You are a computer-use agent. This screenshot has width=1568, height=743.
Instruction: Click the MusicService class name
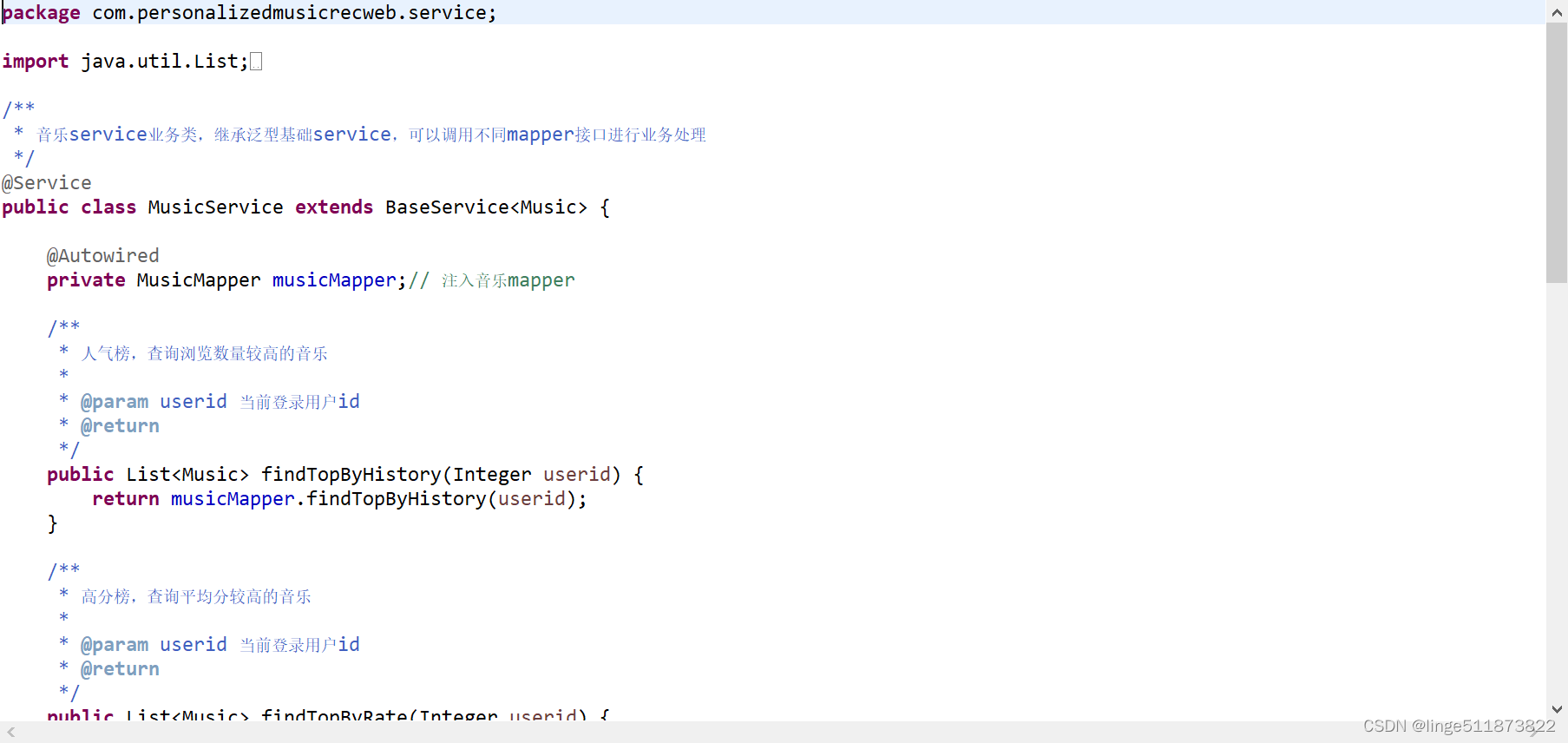point(215,207)
